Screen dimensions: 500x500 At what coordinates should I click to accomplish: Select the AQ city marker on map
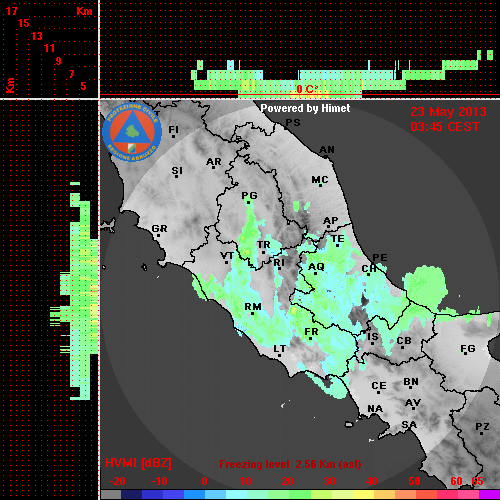pyautogui.click(x=316, y=268)
